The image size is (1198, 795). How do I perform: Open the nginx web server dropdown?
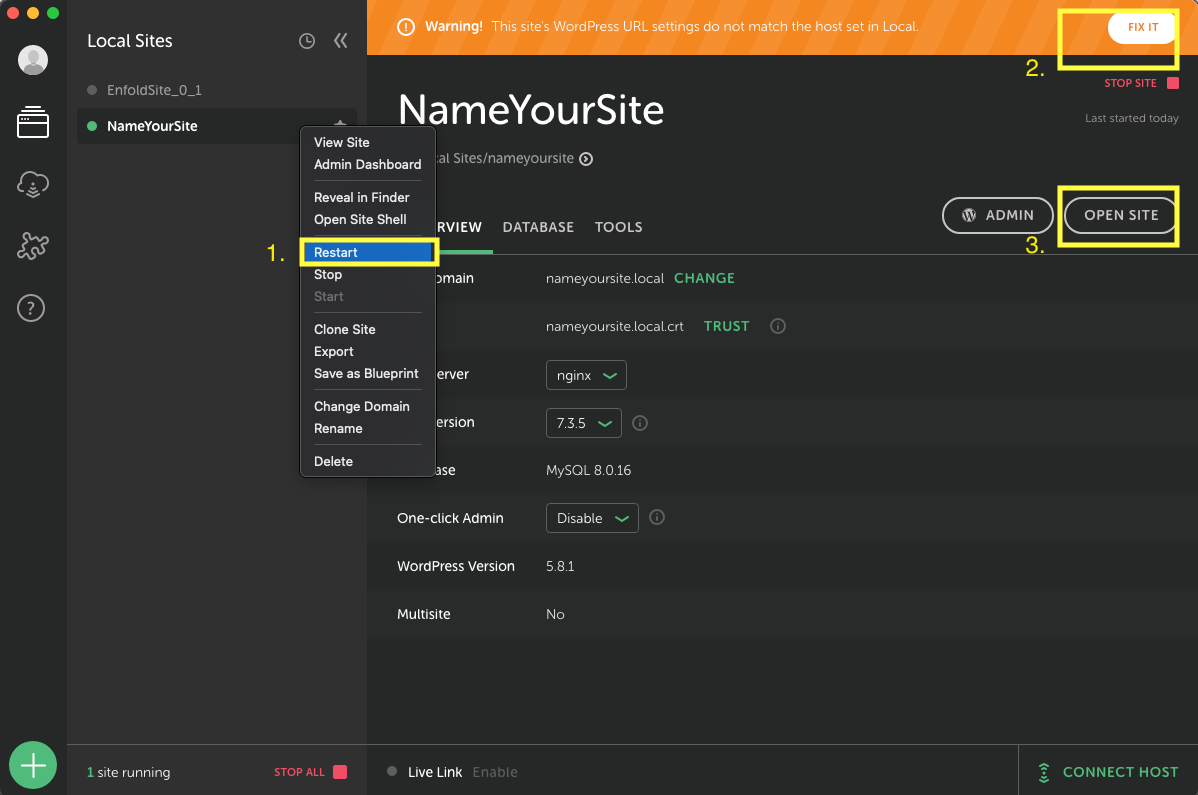click(586, 374)
